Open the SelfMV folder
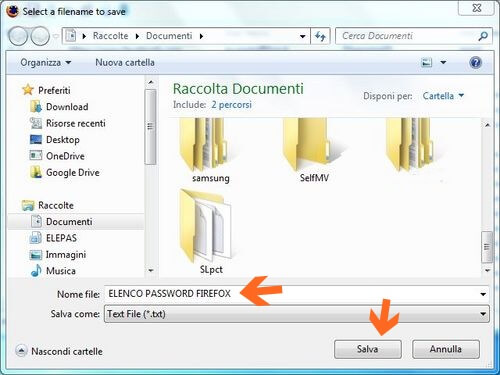The height and width of the screenshot is (375, 500). [314, 150]
